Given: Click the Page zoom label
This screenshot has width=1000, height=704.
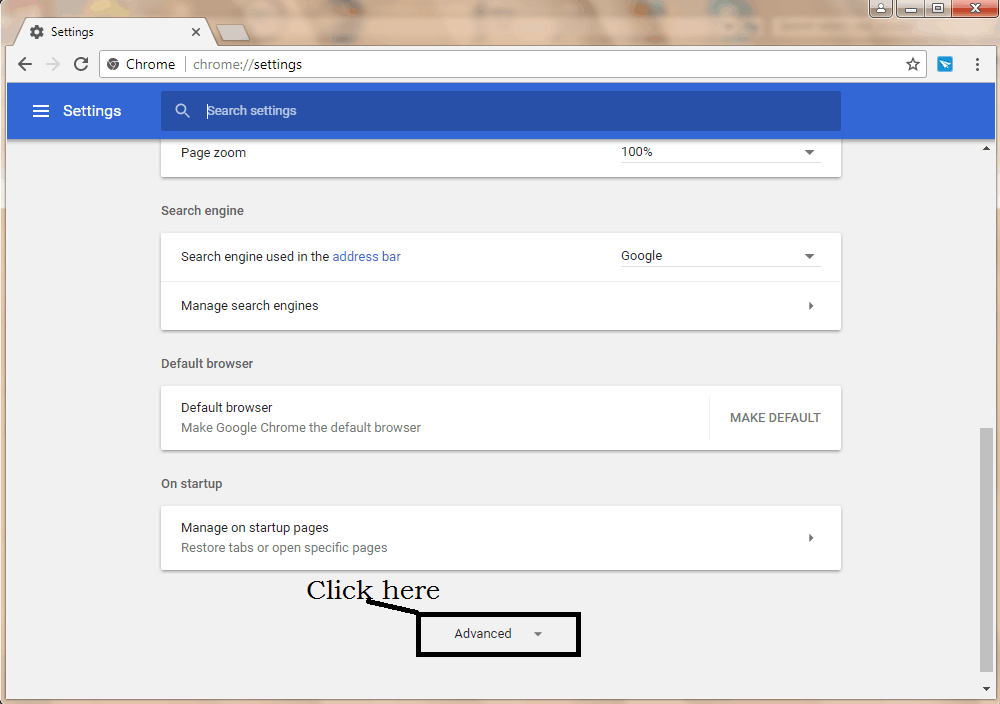Looking at the screenshot, I should point(213,152).
